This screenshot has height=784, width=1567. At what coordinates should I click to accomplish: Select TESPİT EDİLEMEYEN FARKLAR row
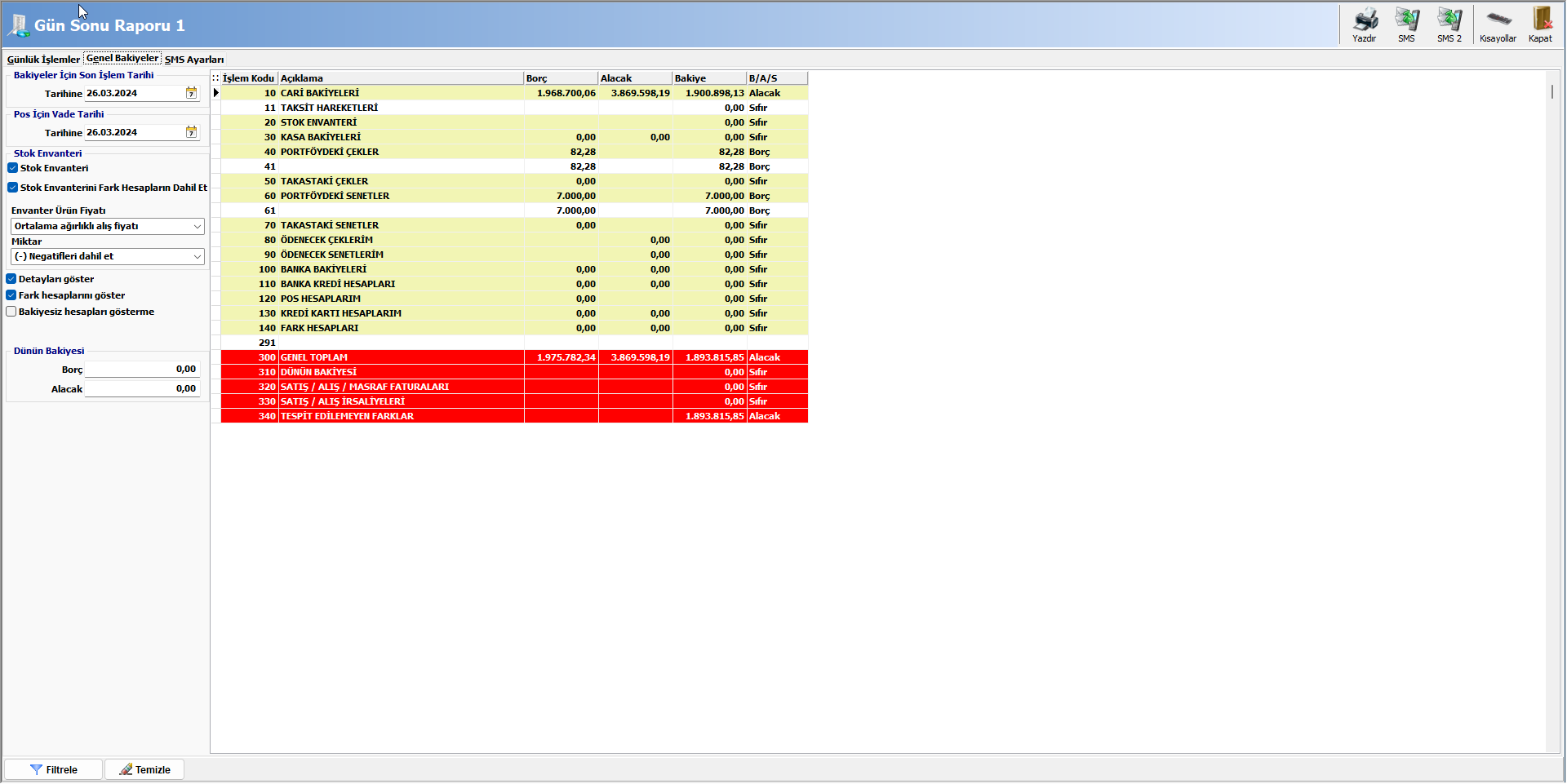click(514, 416)
